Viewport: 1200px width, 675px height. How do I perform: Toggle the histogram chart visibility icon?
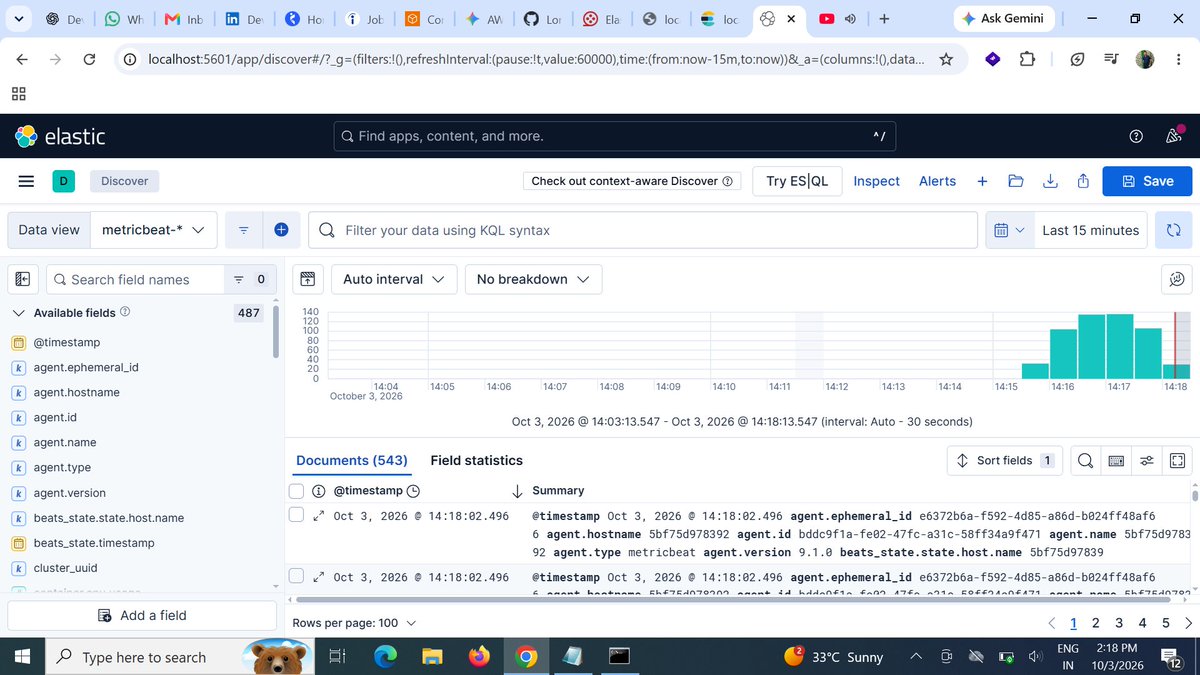coord(308,279)
